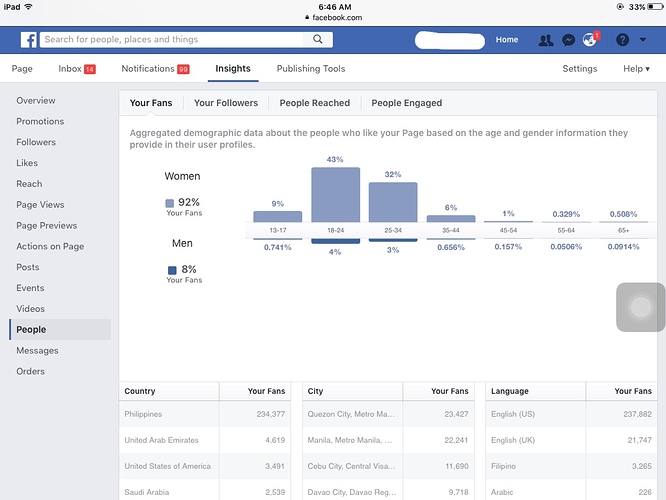
Task: Click the Filipino language row
Action: click(x=571, y=466)
